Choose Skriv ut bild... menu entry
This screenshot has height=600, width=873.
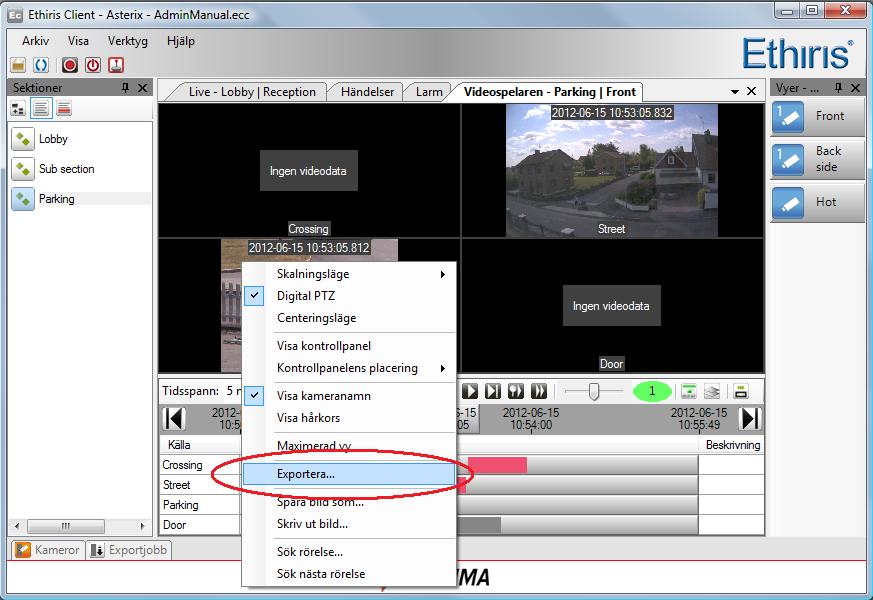[349, 524]
